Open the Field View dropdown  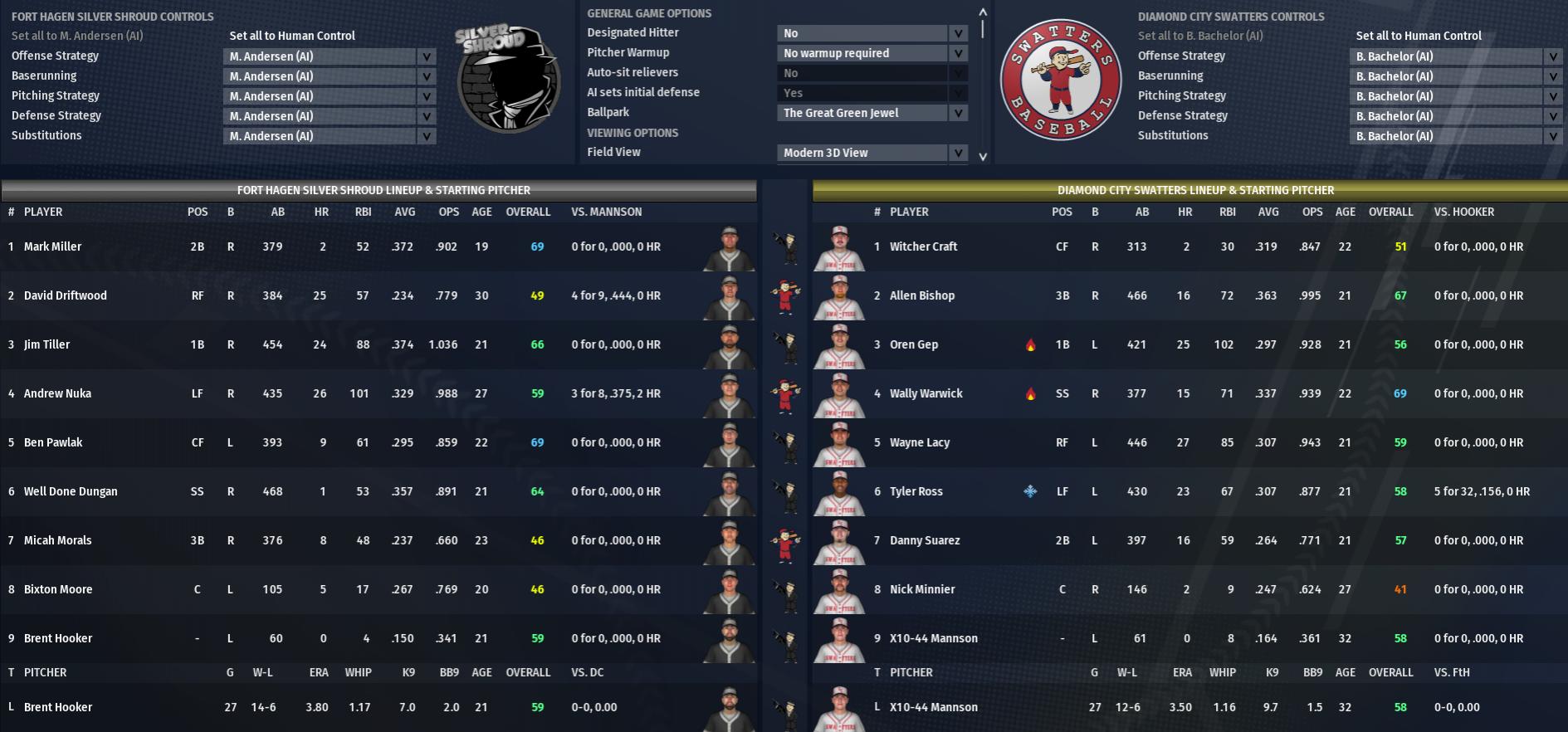point(872,153)
